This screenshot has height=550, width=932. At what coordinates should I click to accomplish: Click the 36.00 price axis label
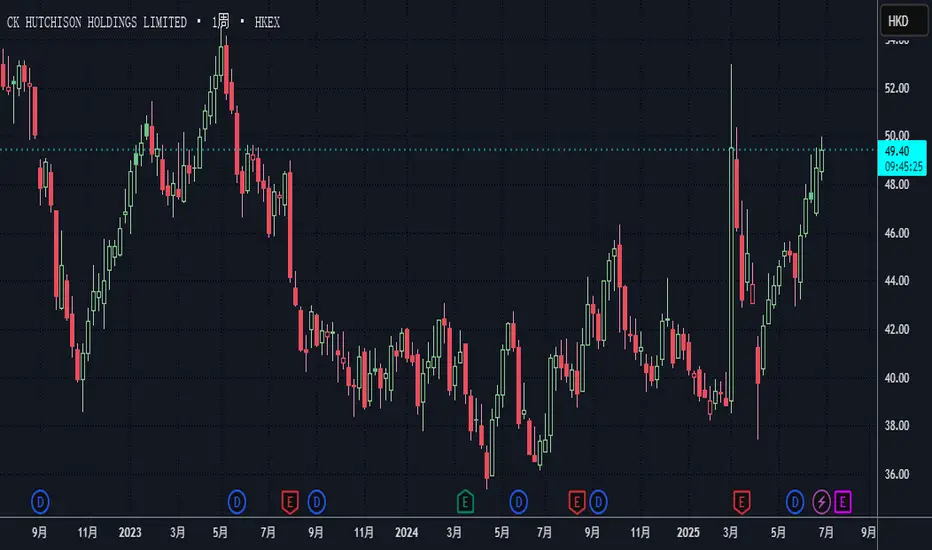pyautogui.click(x=896, y=474)
